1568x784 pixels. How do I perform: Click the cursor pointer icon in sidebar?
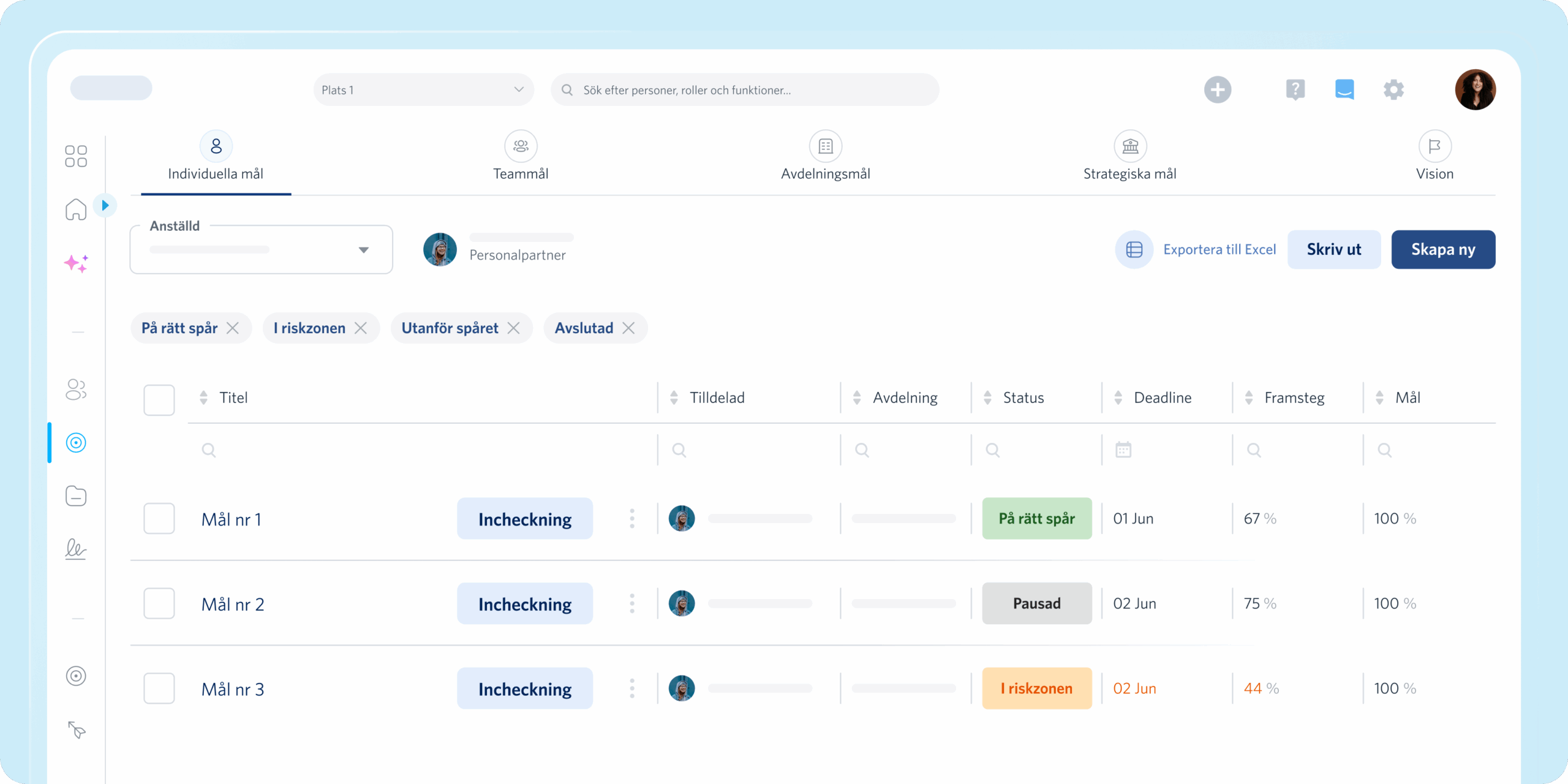77,729
